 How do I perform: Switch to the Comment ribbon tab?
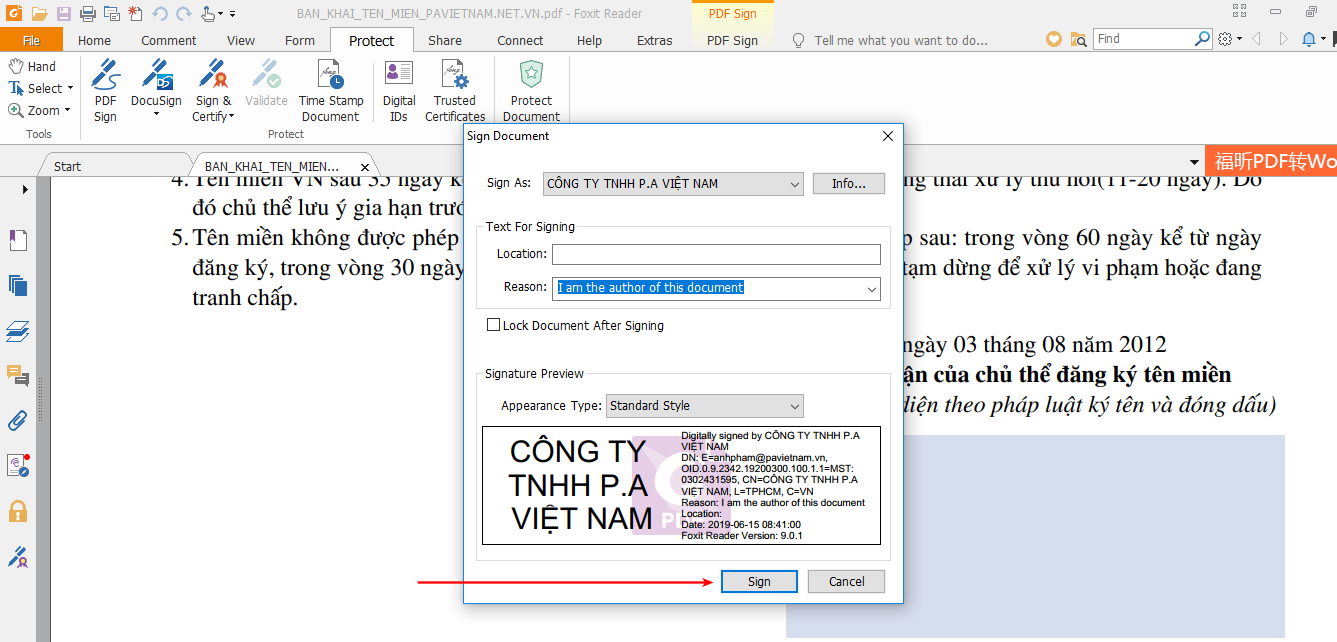click(x=169, y=40)
